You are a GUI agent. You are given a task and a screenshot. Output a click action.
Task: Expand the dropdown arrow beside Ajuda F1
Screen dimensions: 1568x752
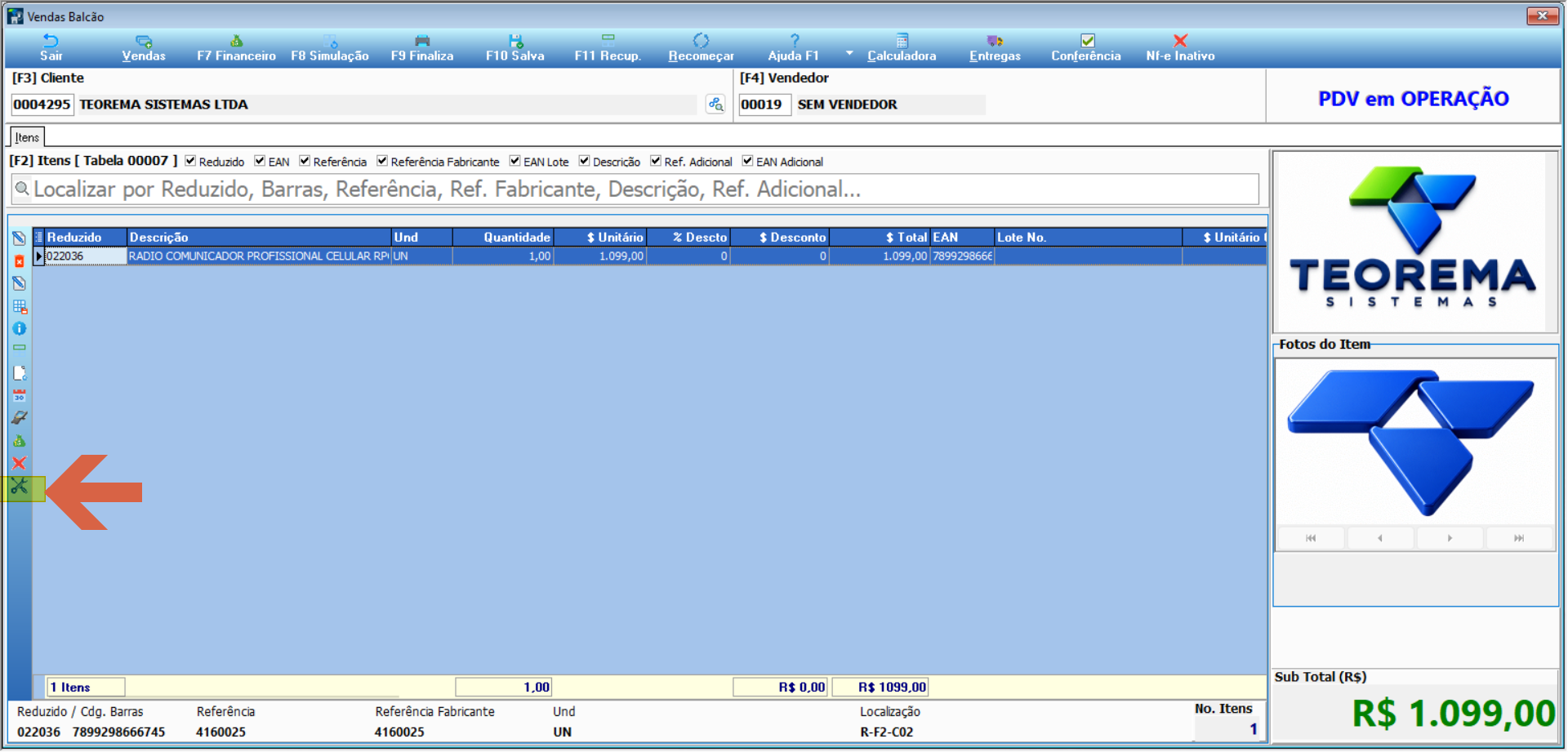point(849,53)
